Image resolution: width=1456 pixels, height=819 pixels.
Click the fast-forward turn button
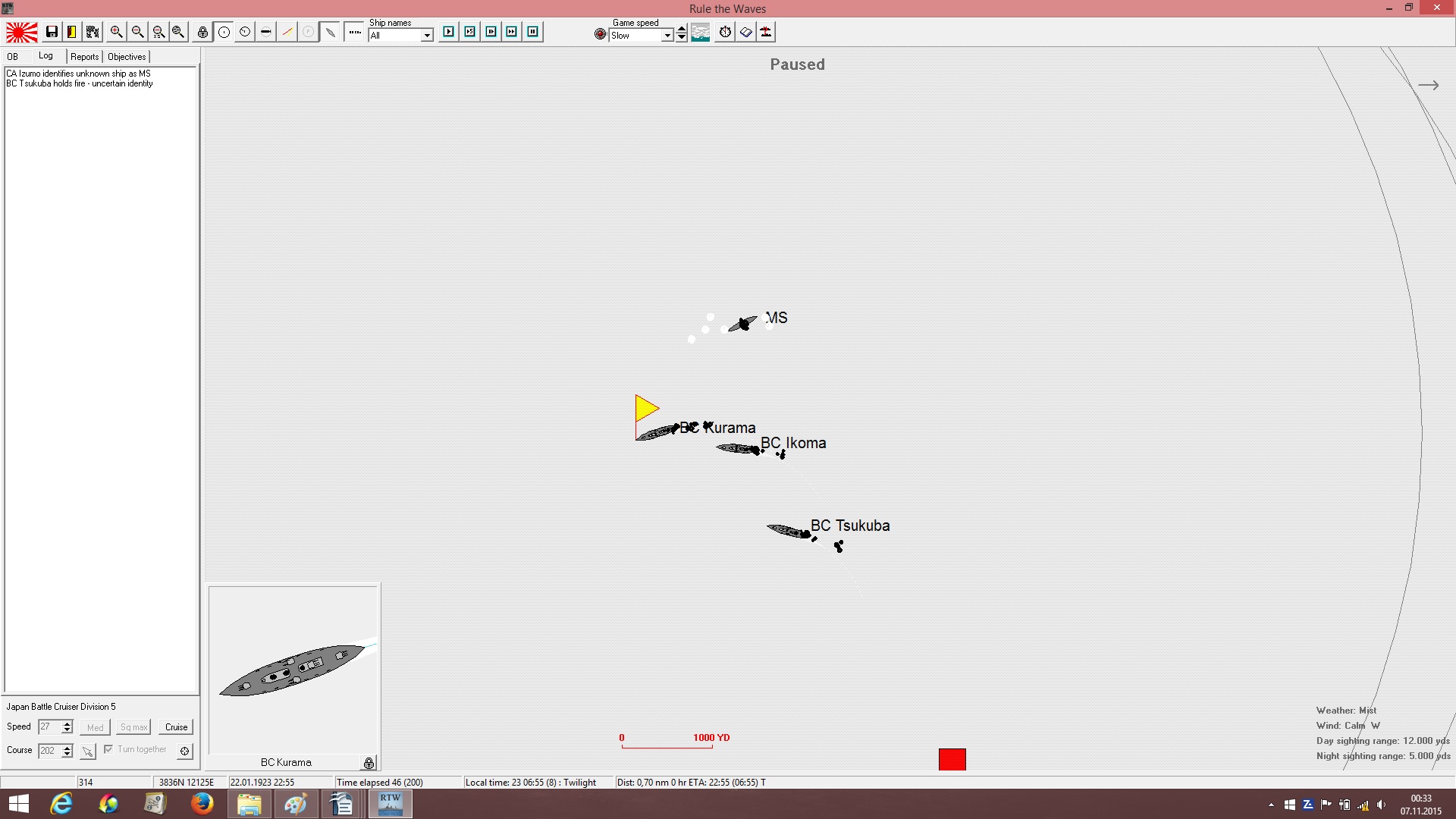click(512, 32)
